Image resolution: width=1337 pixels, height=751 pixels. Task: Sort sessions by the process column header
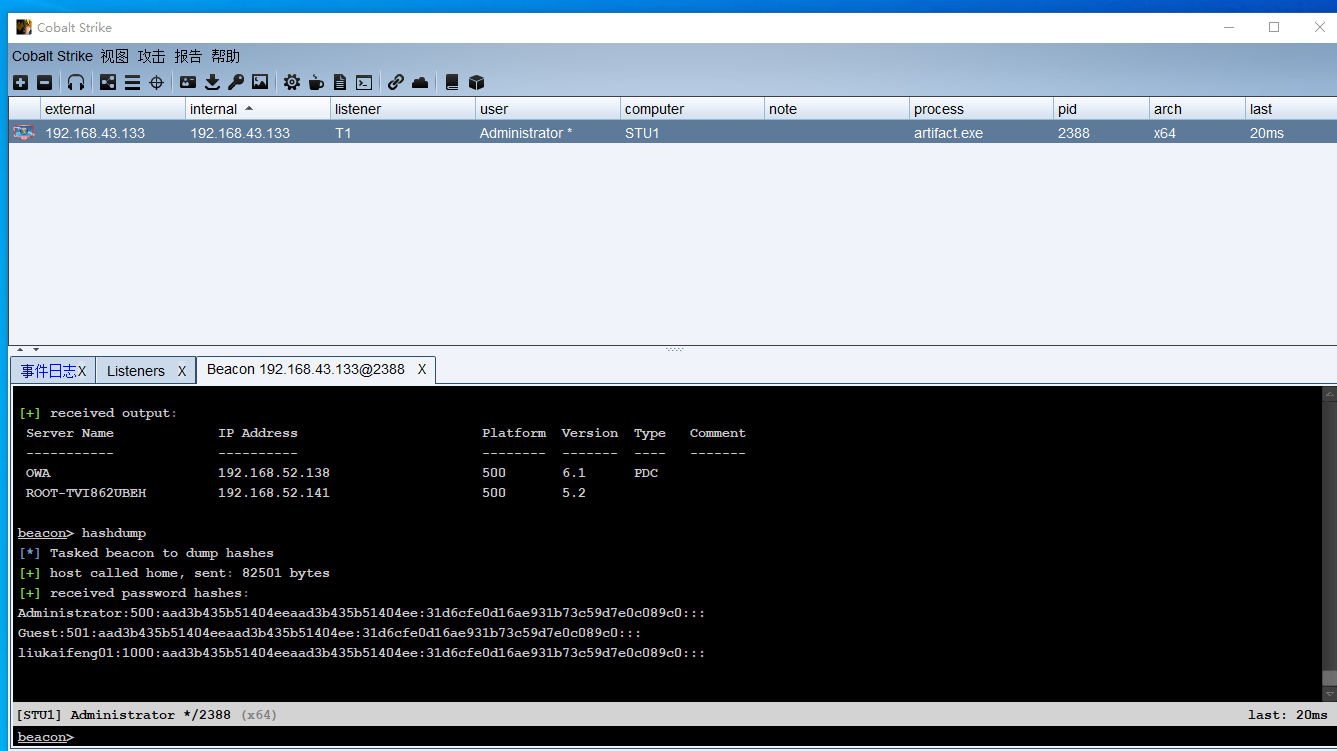(x=982, y=109)
